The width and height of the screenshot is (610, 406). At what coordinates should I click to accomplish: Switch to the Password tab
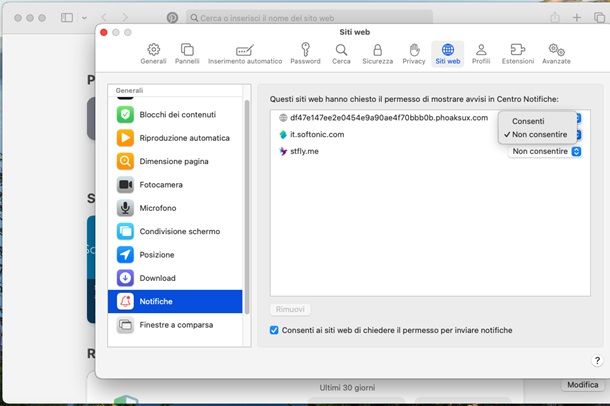point(305,54)
